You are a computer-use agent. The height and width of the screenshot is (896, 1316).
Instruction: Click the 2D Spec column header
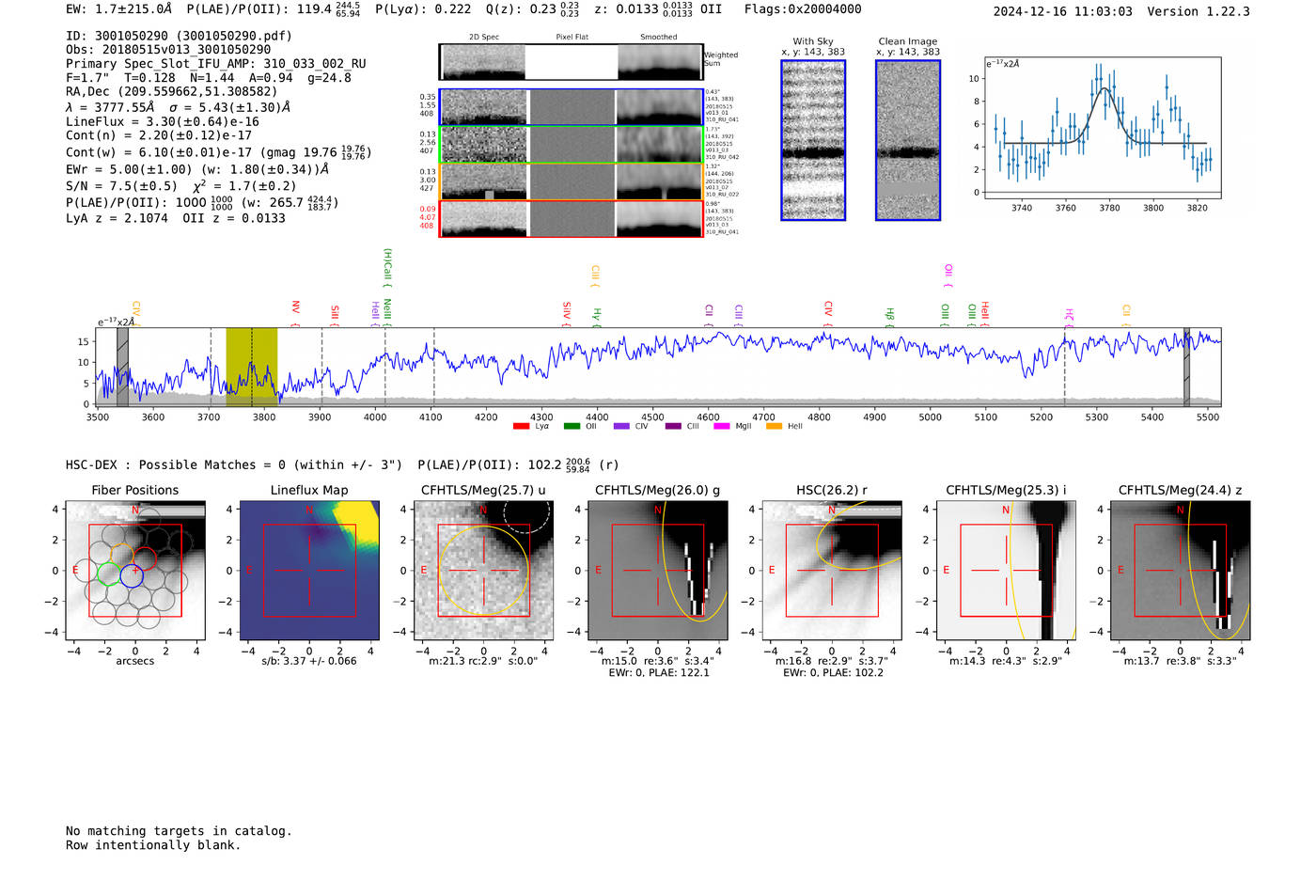tap(484, 38)
